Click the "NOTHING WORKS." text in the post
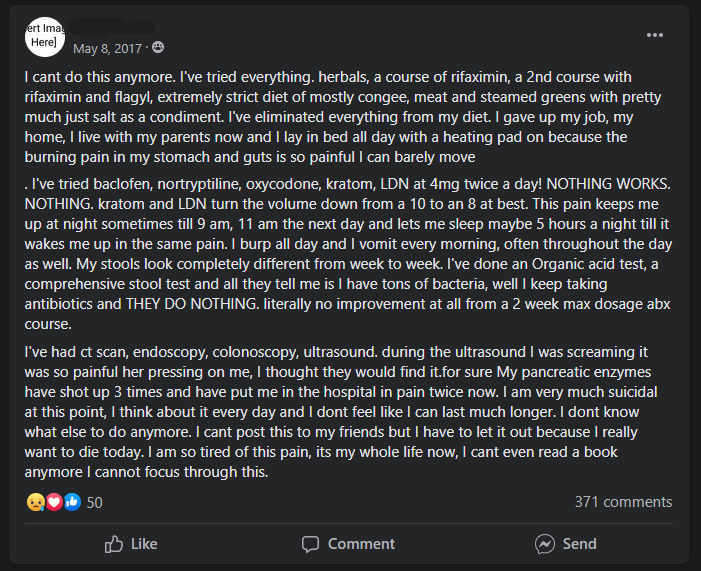Screen dimensions: 701x571 608,184
